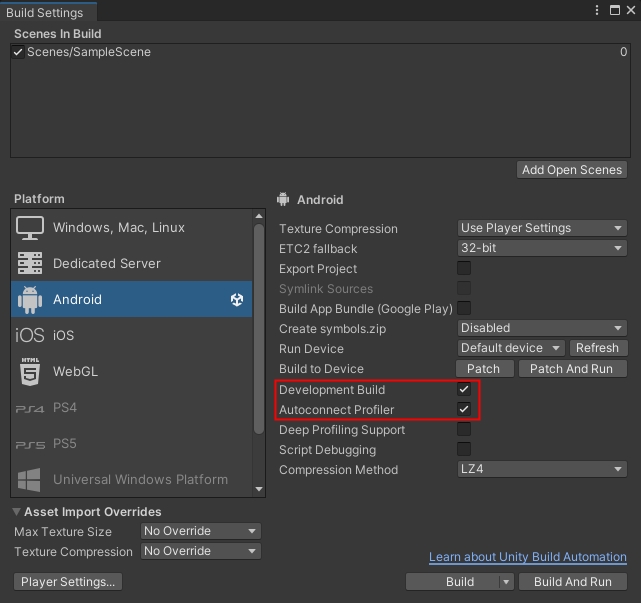Disable the Development Build checkbox
This screenshot has width=641, height=603.
[x=464, y=390]
